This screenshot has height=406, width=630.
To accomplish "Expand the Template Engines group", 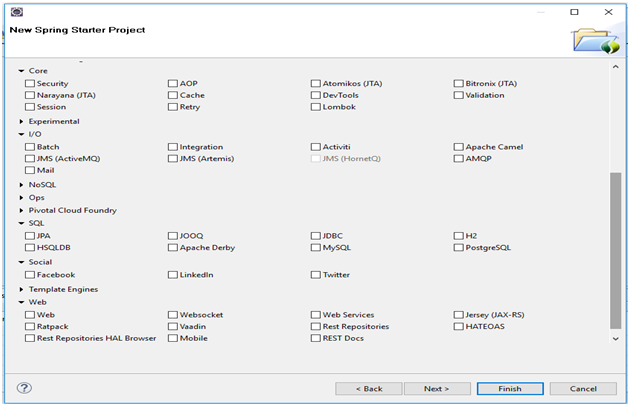I will tap(22, 289).
